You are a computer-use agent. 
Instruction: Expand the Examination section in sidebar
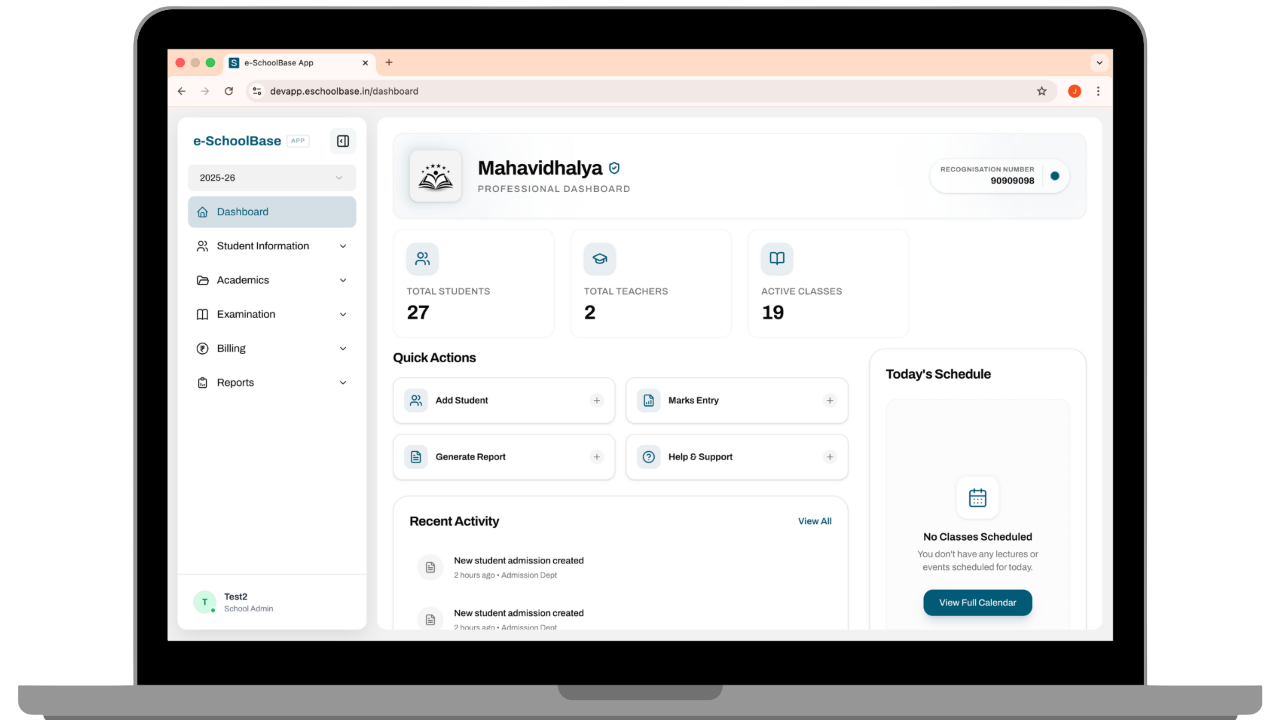coord(271,314)
